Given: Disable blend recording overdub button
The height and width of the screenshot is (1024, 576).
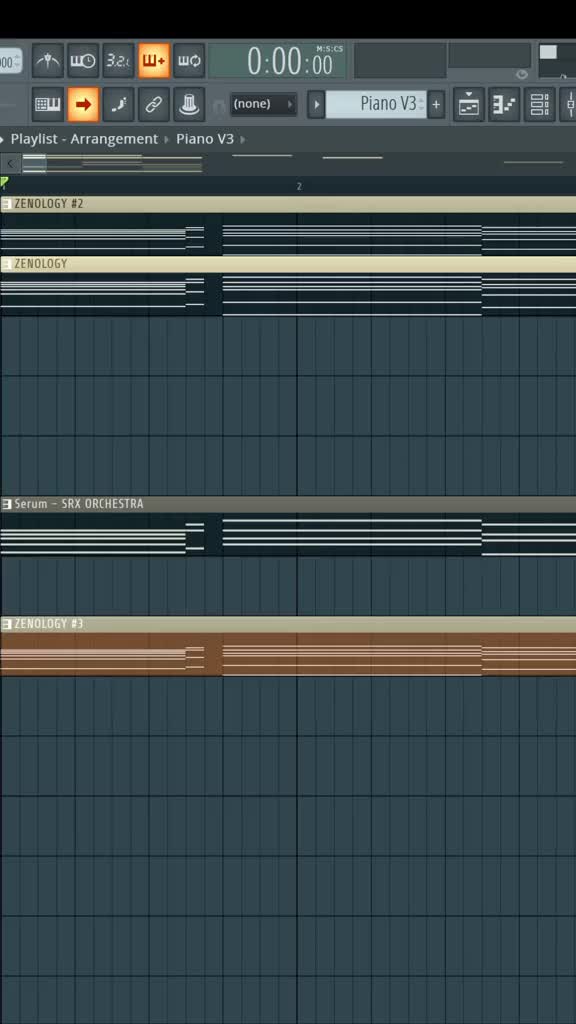Looking at the screenshot, I should 153,61.
